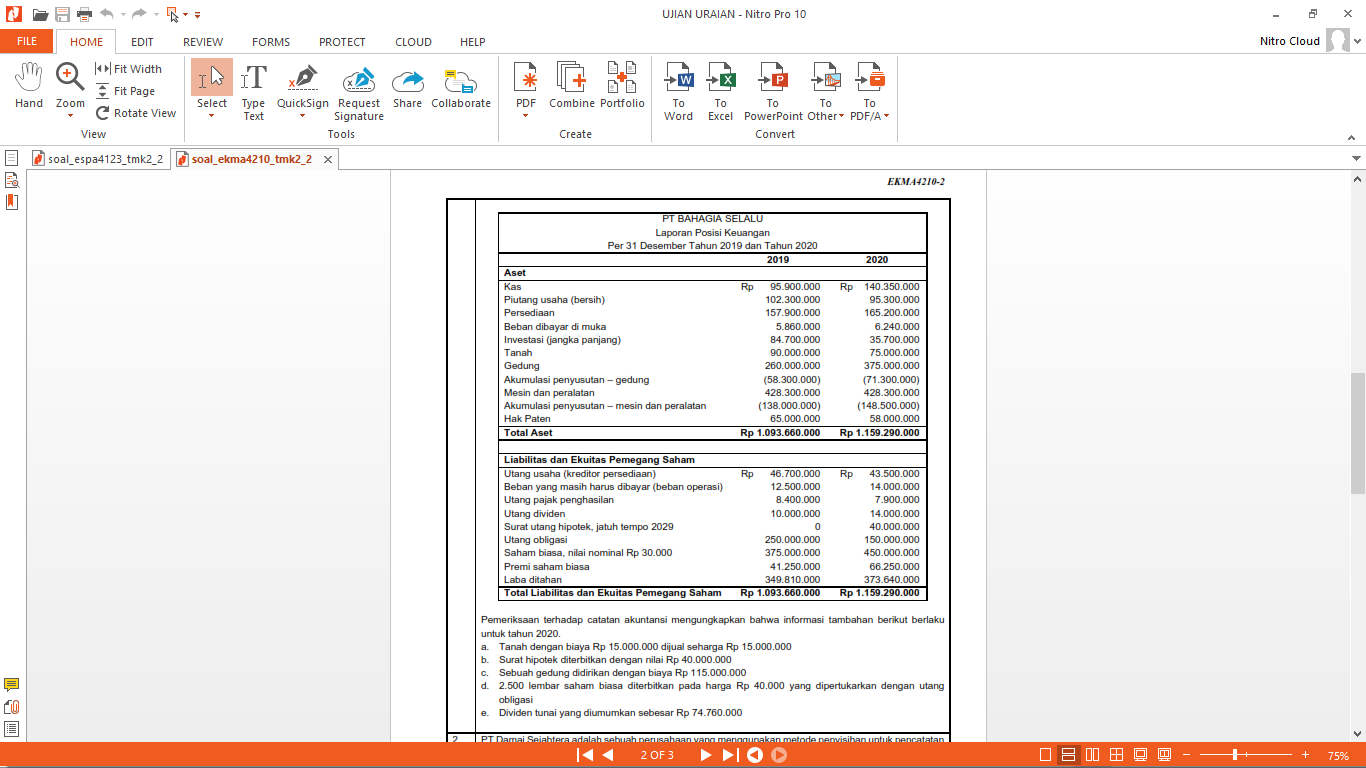Click the Nitro Cloud account link

click(1290, 42)
